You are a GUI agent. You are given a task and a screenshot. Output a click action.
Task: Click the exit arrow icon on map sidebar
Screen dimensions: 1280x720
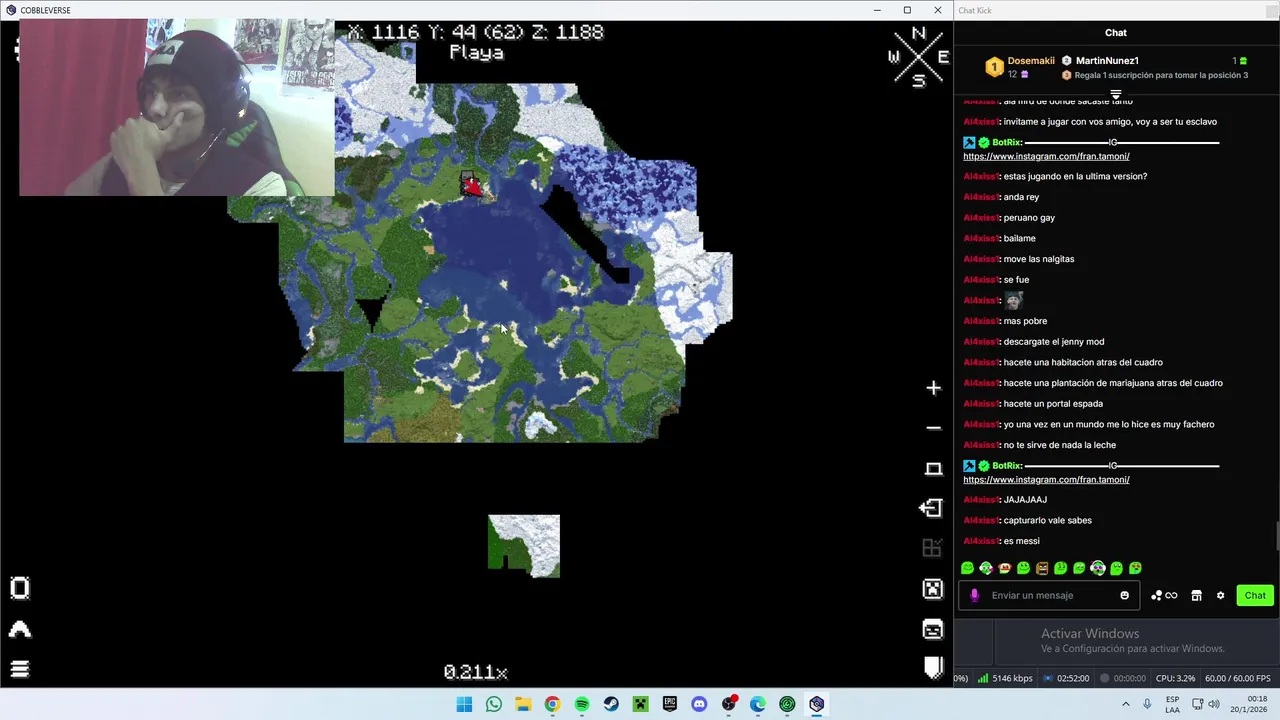coord(931,508)
